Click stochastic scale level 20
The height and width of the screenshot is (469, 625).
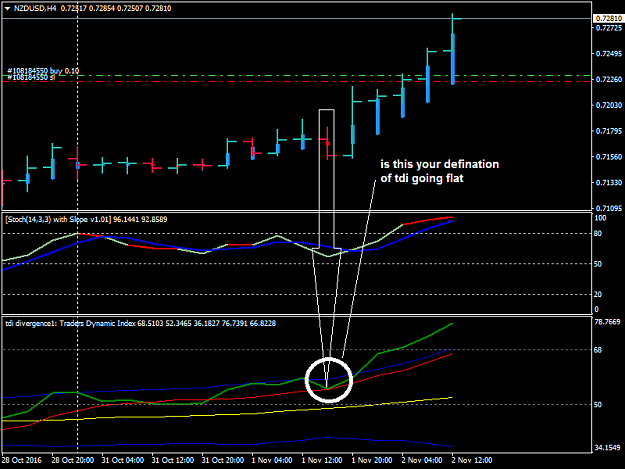[598, 294]
